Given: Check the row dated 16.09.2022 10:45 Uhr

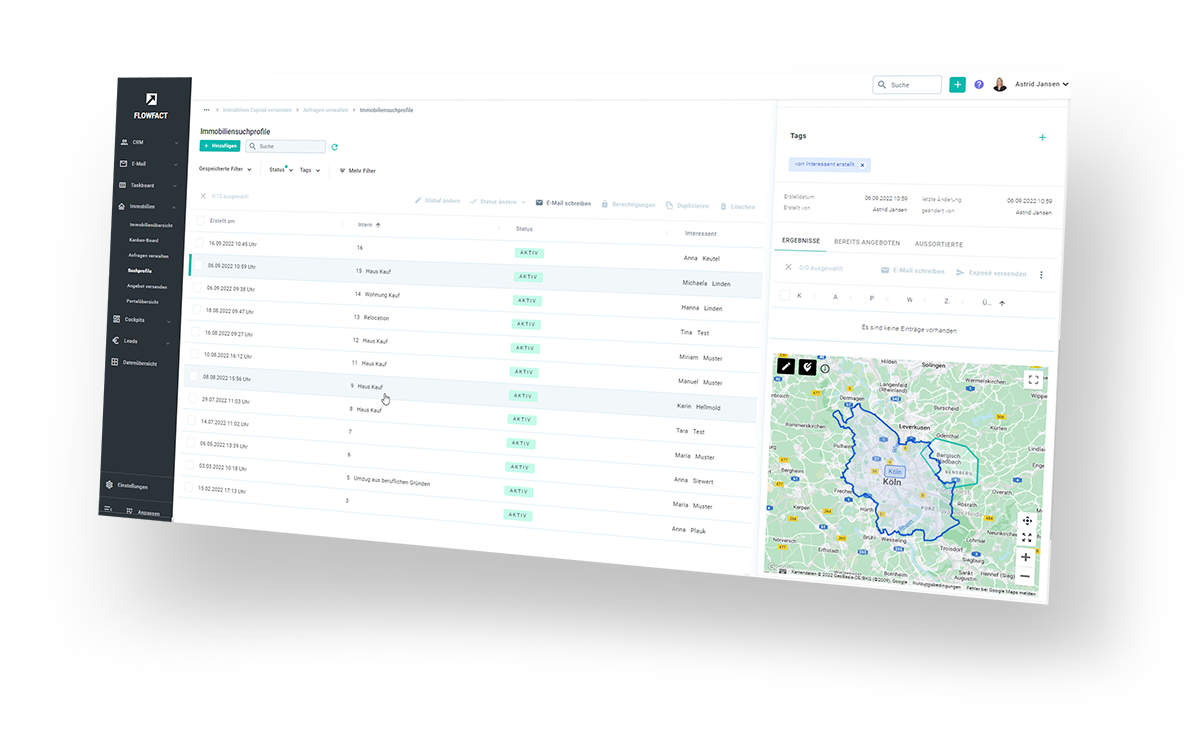Looking at the screenshot, I should [x=199, y=243].
